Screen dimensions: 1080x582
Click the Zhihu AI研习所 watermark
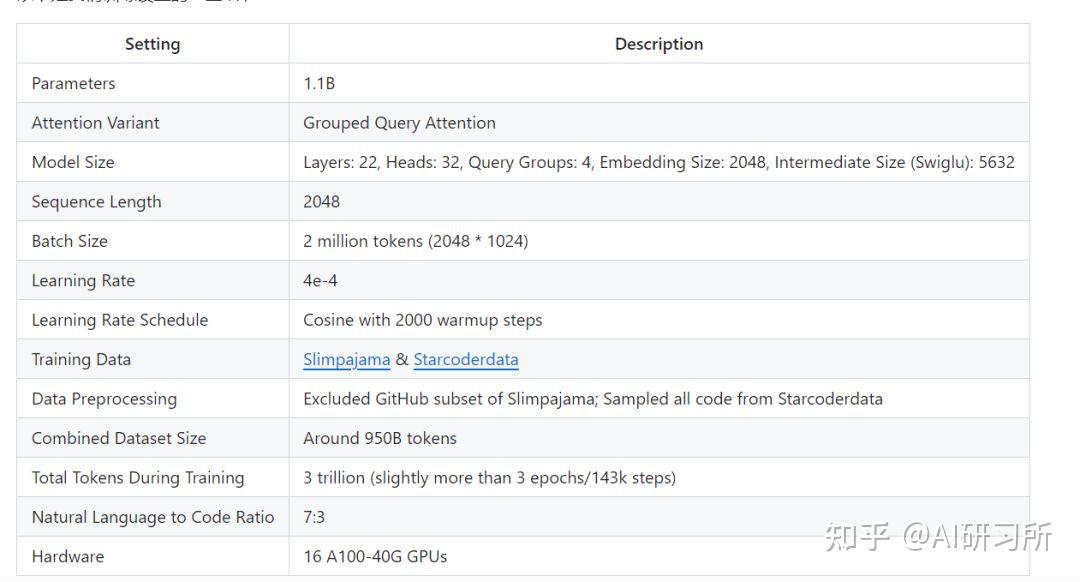(x=937, y=537)
